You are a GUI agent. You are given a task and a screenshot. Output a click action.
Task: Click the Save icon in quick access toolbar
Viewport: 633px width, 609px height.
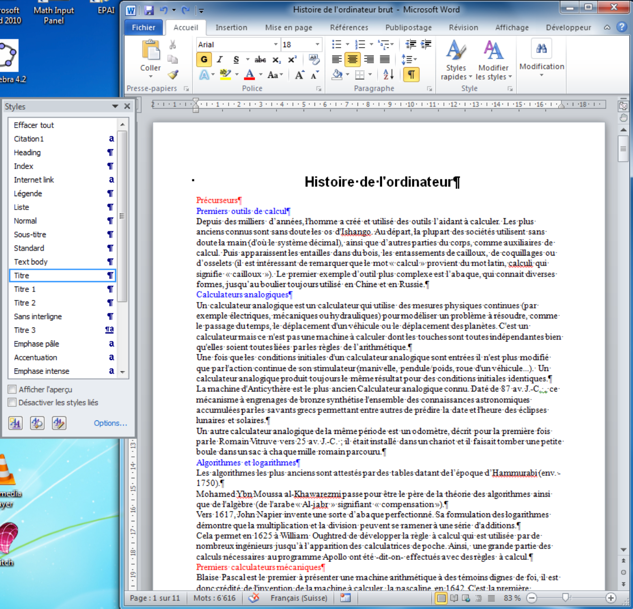(x=147, y=10)
